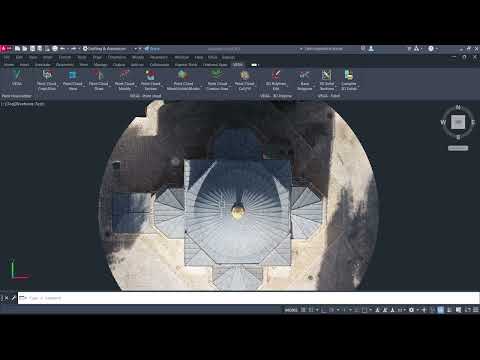Image resolution: width=480 pixels, height=360 pixels.
Task: Toggle Snap mode in status bar
Action: coord(311,310)
